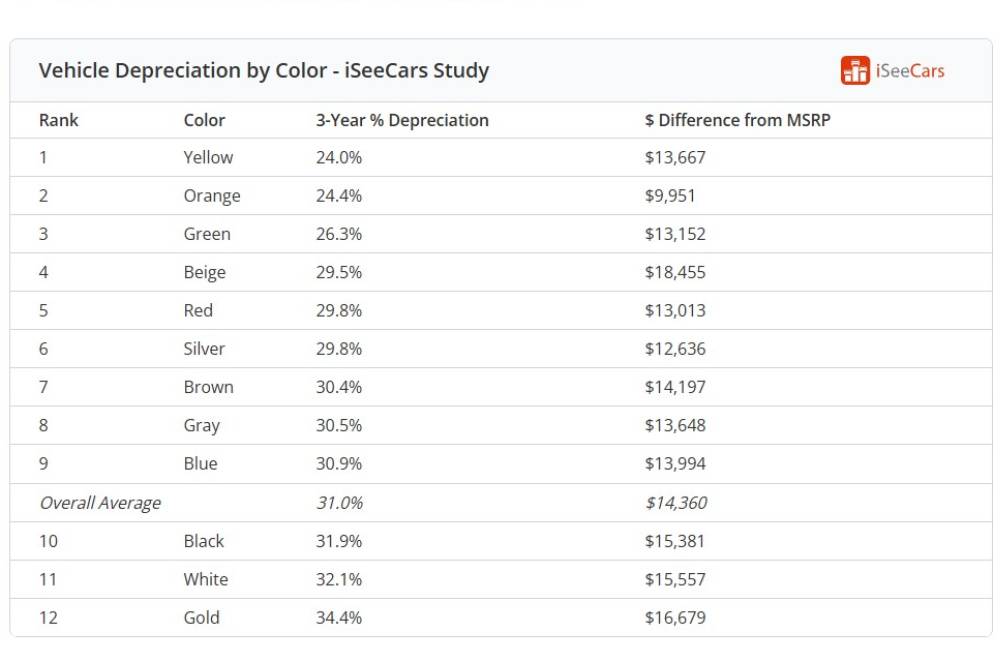The image size is (1000, 667).
Task: Click Green's 26.3% depreciation value
Action: click(339, 234)
